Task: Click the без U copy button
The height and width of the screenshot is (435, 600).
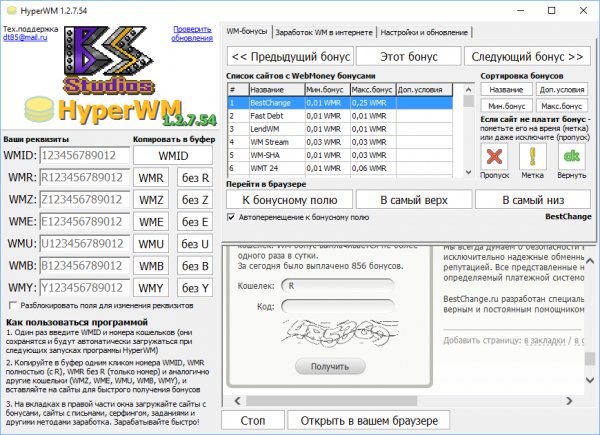Action: 195,244
